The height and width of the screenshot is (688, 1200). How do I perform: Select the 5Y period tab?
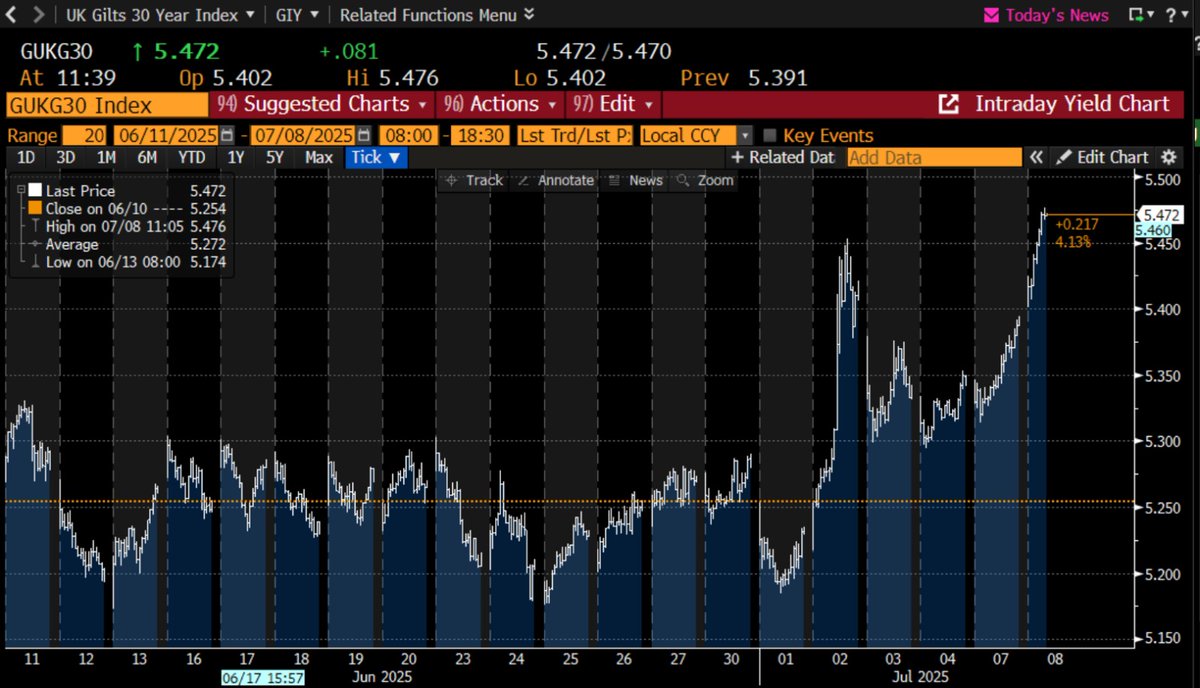(x=274, y=157)
